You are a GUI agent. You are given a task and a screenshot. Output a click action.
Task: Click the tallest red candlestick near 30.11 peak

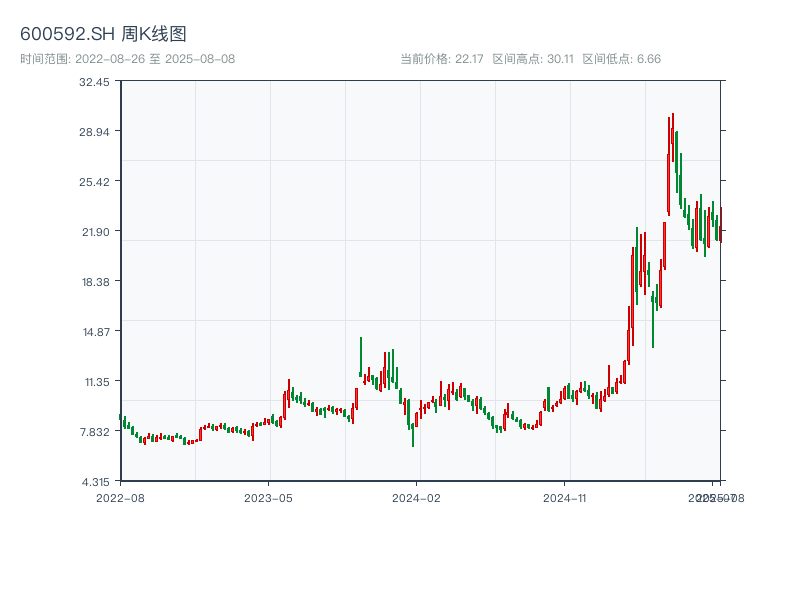[x=673, y=138]
